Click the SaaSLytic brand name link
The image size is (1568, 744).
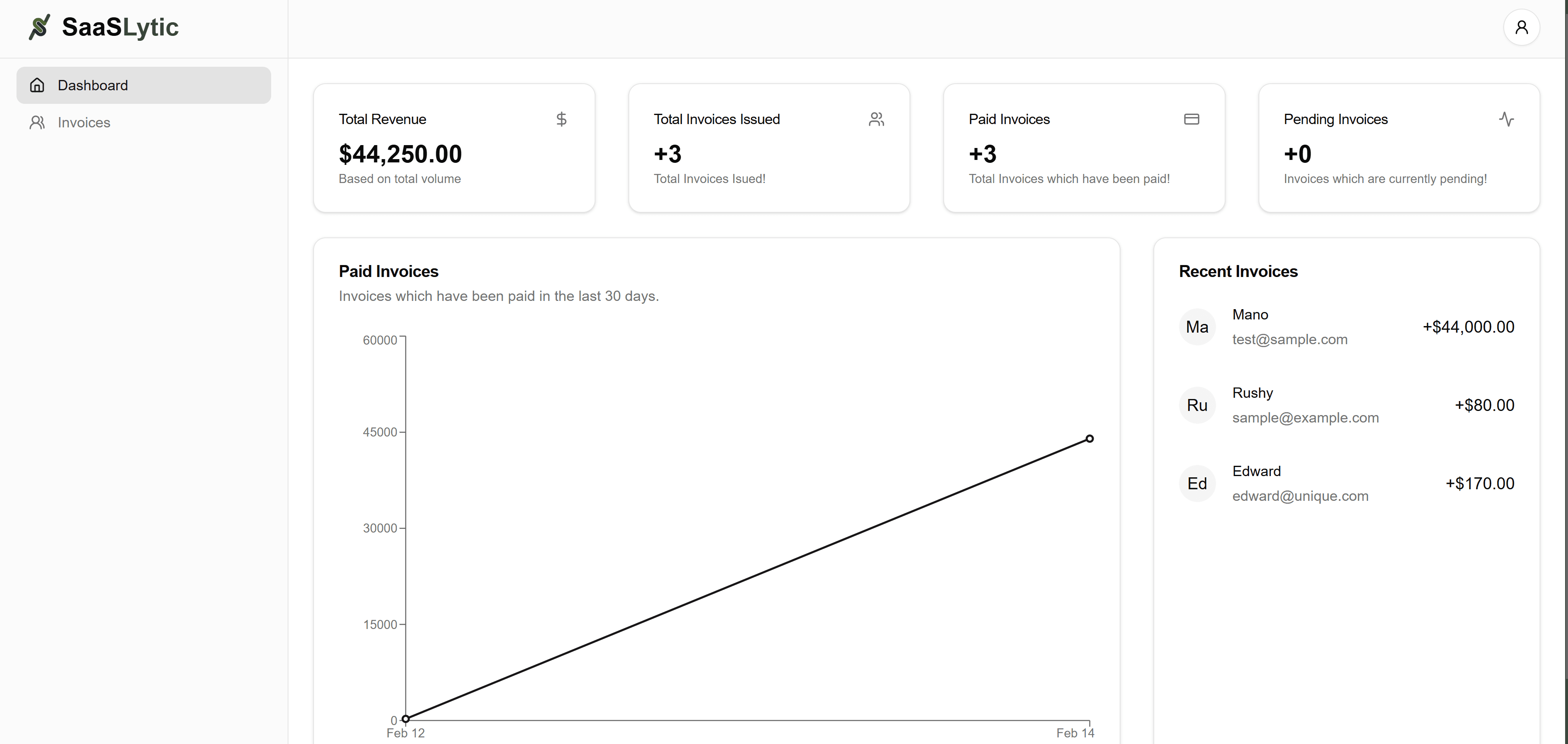(120, 27)
